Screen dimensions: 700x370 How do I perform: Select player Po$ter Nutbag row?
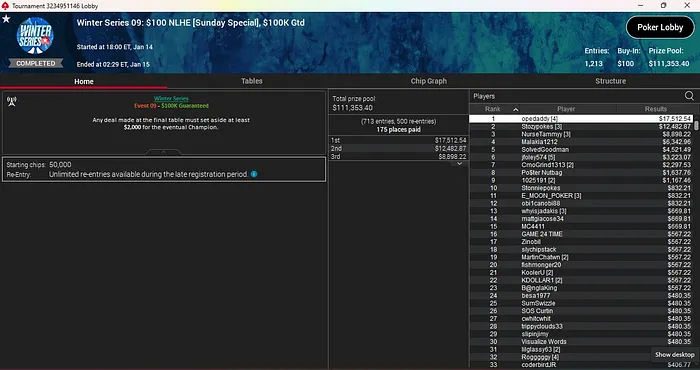(581, 173)
